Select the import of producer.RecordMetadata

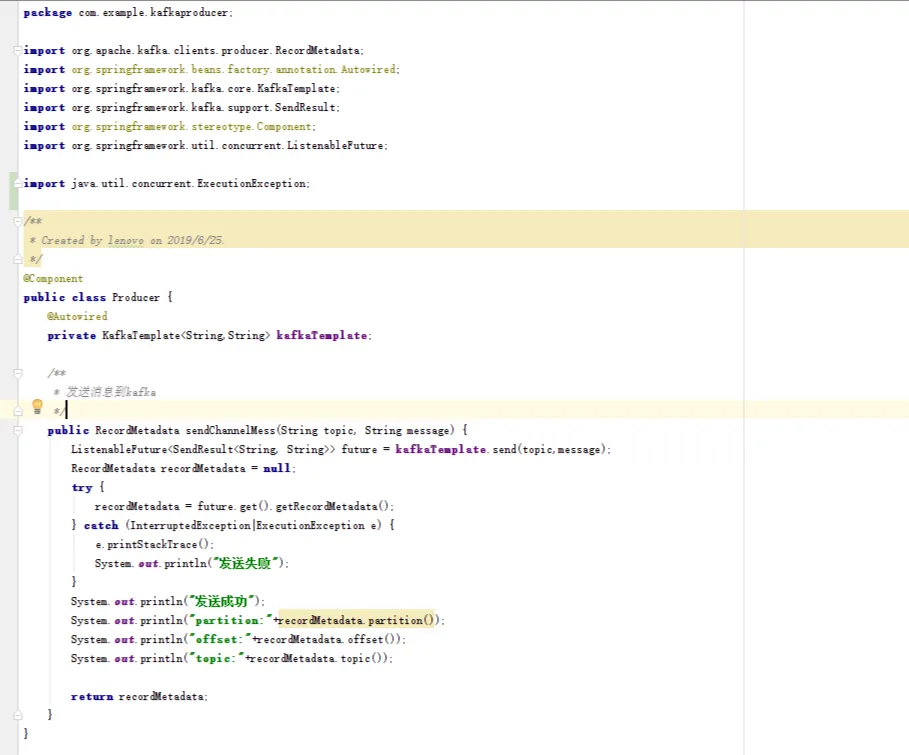(194, 50)
